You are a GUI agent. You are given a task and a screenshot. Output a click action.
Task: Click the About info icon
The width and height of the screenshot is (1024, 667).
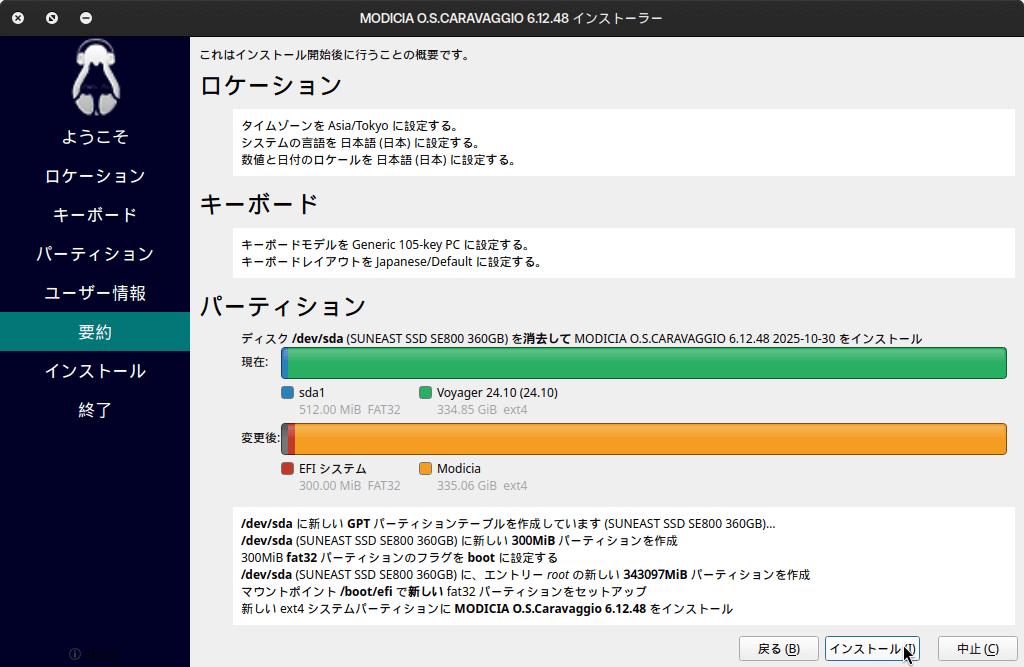click(x=75, y=654)
